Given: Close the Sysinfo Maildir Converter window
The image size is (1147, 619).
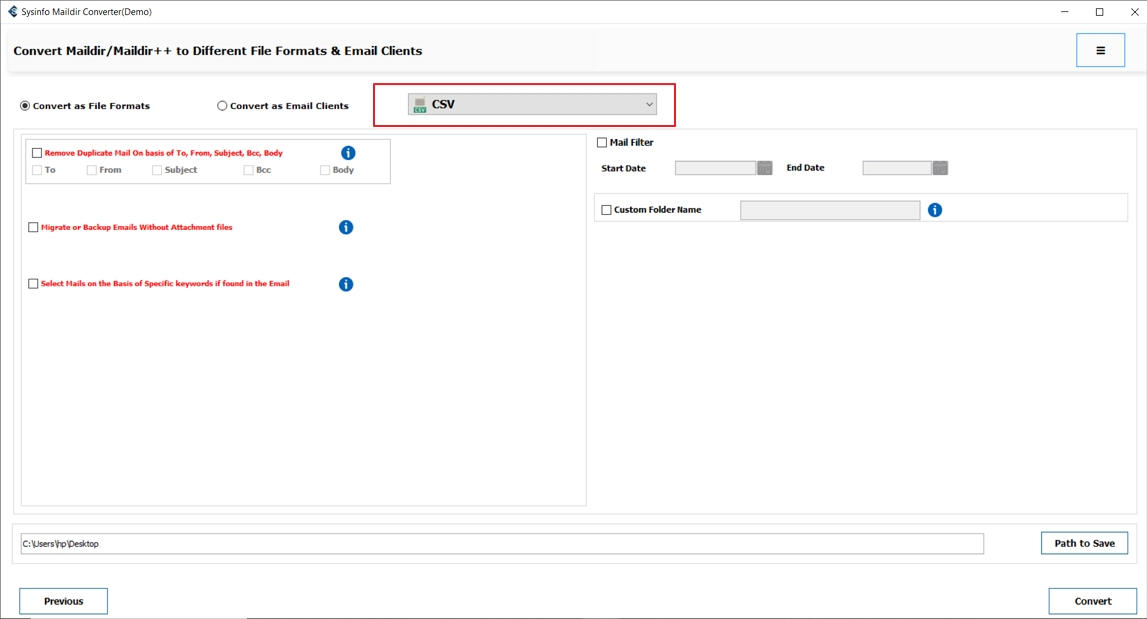Looking at the screenshot, I should point(1135,12).
